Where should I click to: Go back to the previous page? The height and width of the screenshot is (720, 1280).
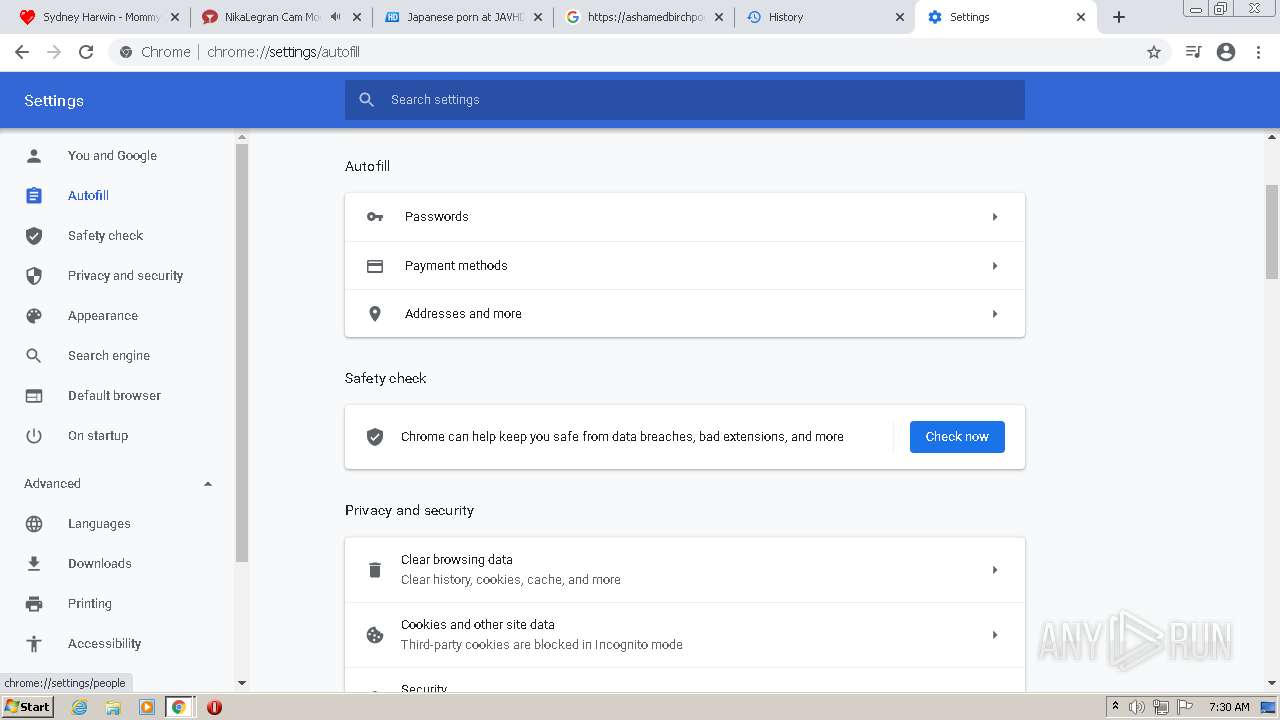pyautogui.click(x=22, y=52)
